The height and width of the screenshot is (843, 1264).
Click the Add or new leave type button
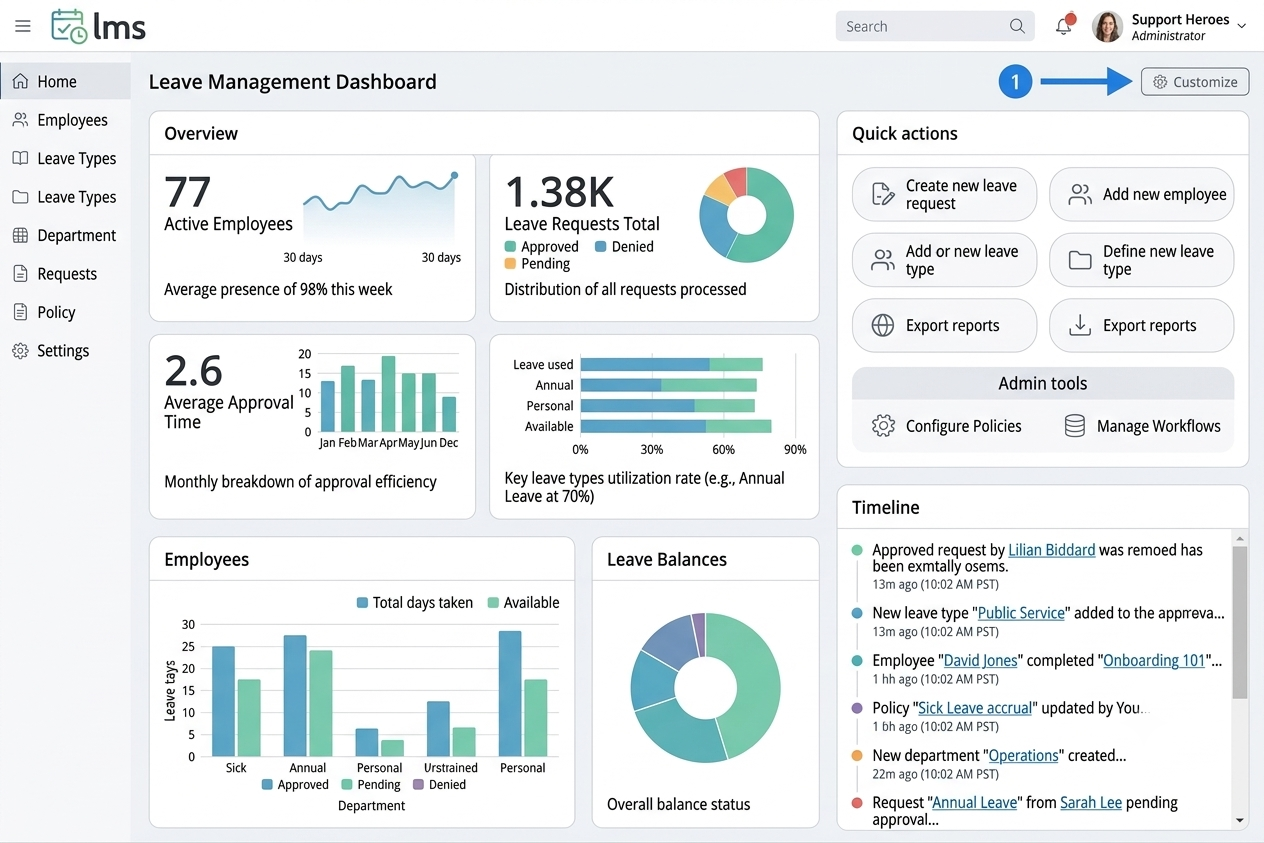click(944, 260)
